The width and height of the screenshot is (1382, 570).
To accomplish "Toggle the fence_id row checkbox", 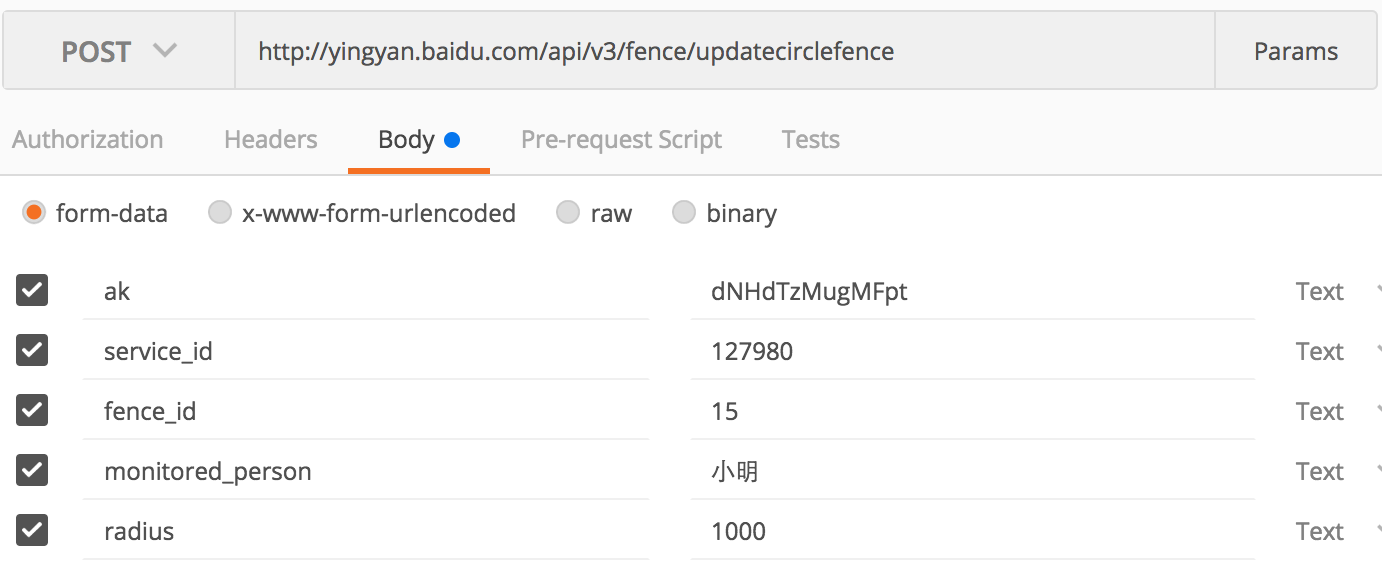I will point(32,411).
